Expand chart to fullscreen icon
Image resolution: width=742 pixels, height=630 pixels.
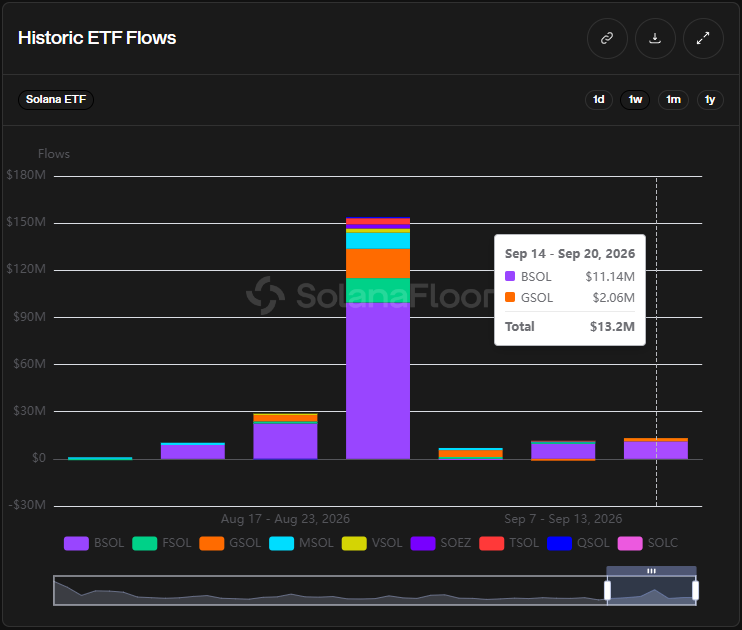pyautogui.click(x=703, y=38)
